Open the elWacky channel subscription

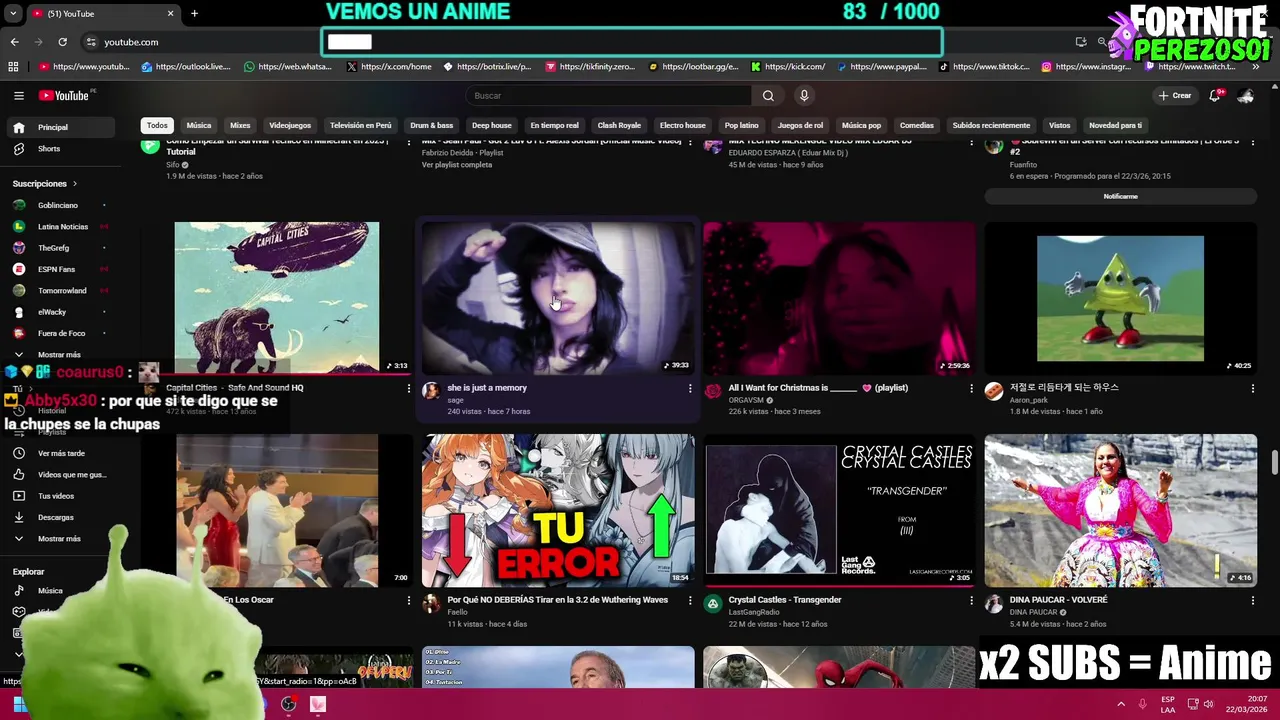(52, 312)
